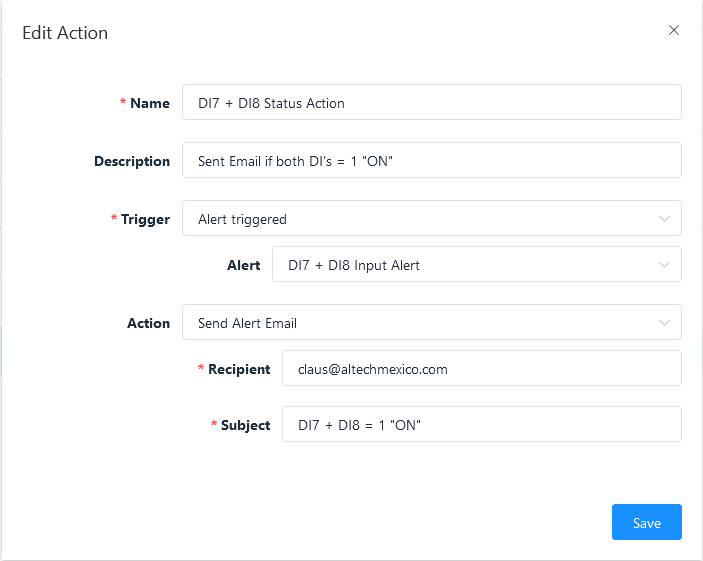Click the 'Description' field label

click(132, 161)
